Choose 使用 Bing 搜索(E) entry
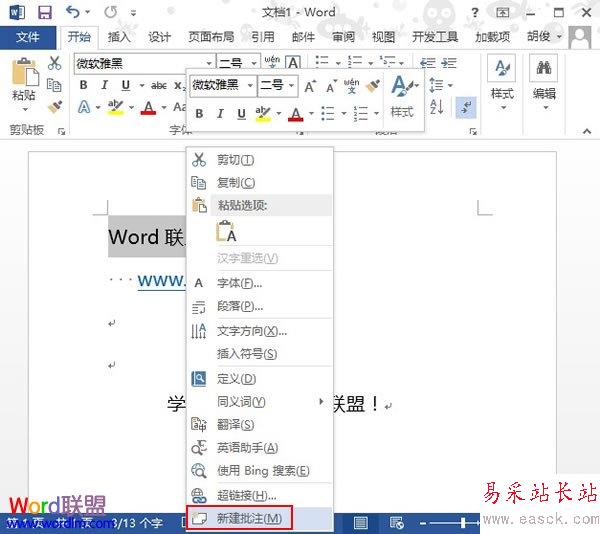 [x=260, y=471]
